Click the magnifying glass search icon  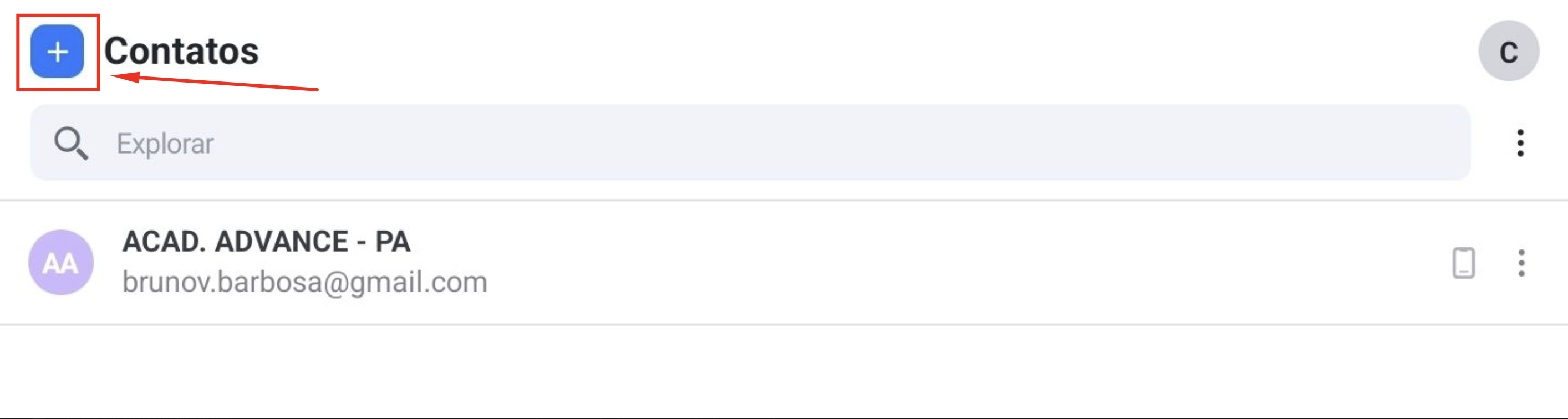[x=70, y=144]
